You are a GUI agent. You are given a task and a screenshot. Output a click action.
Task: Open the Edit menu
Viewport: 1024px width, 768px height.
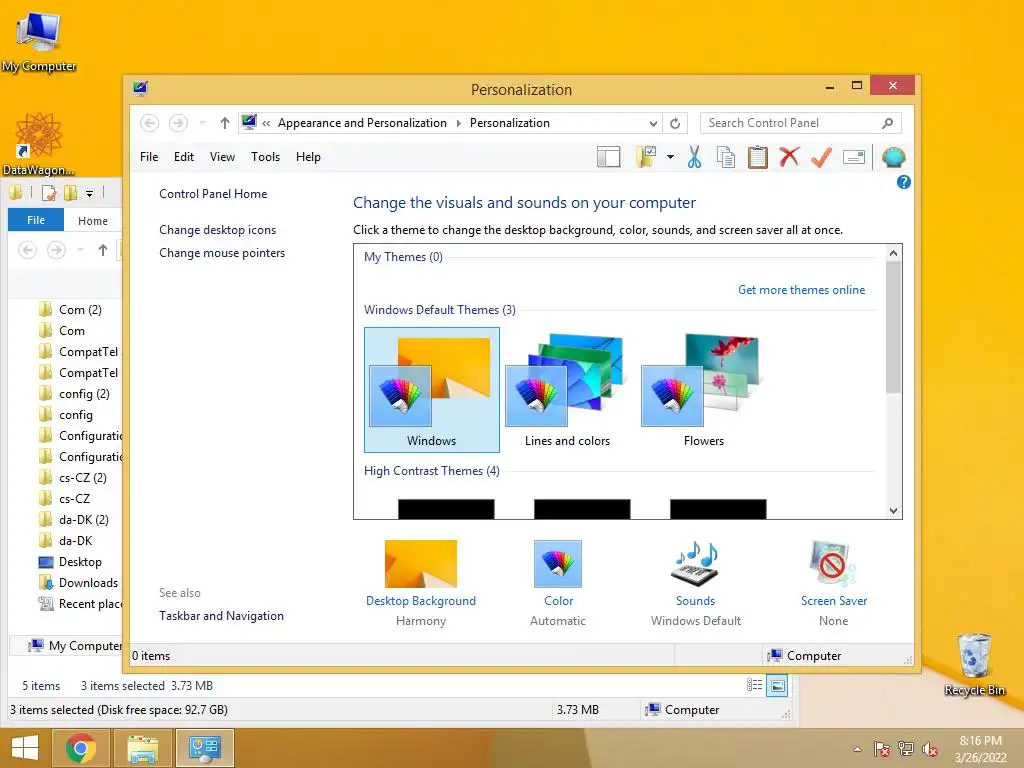click(184, 157)
